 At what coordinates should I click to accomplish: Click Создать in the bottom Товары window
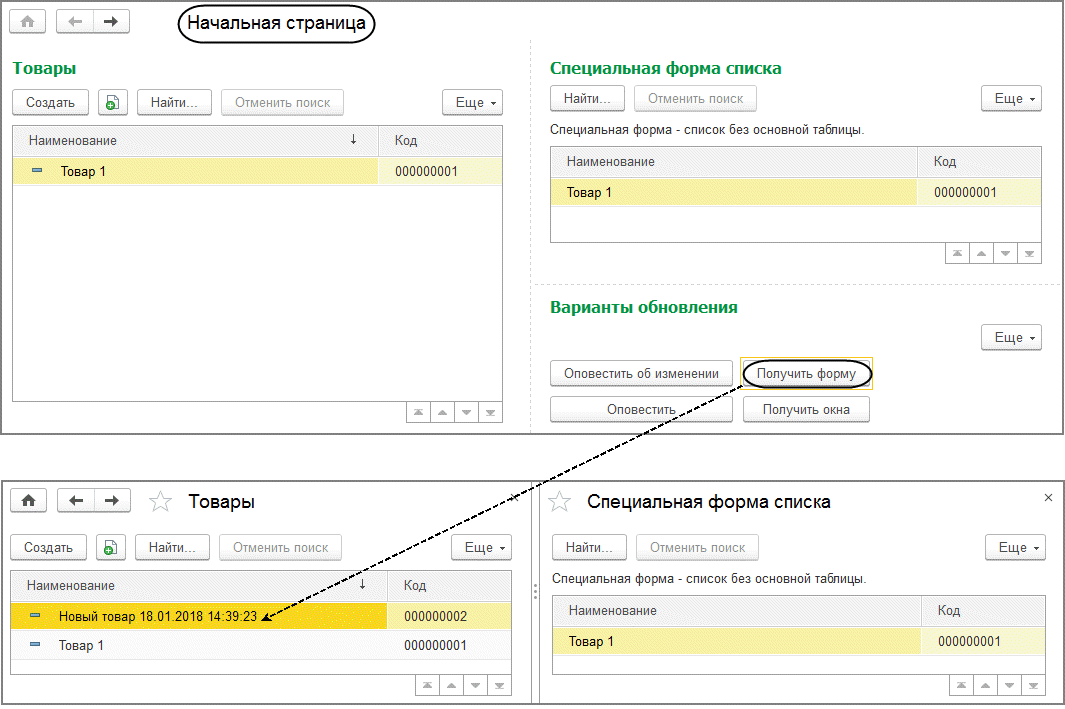point(48,547)
